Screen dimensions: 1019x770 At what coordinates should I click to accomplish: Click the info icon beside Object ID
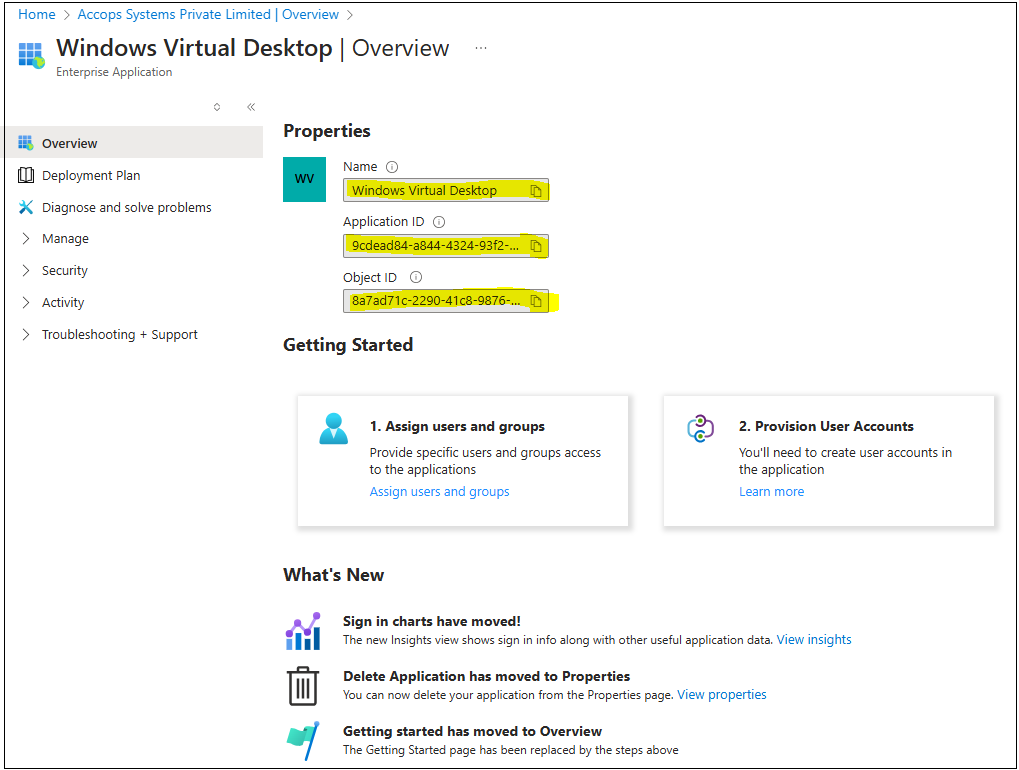pyautogui.click(x=416, y=277)
